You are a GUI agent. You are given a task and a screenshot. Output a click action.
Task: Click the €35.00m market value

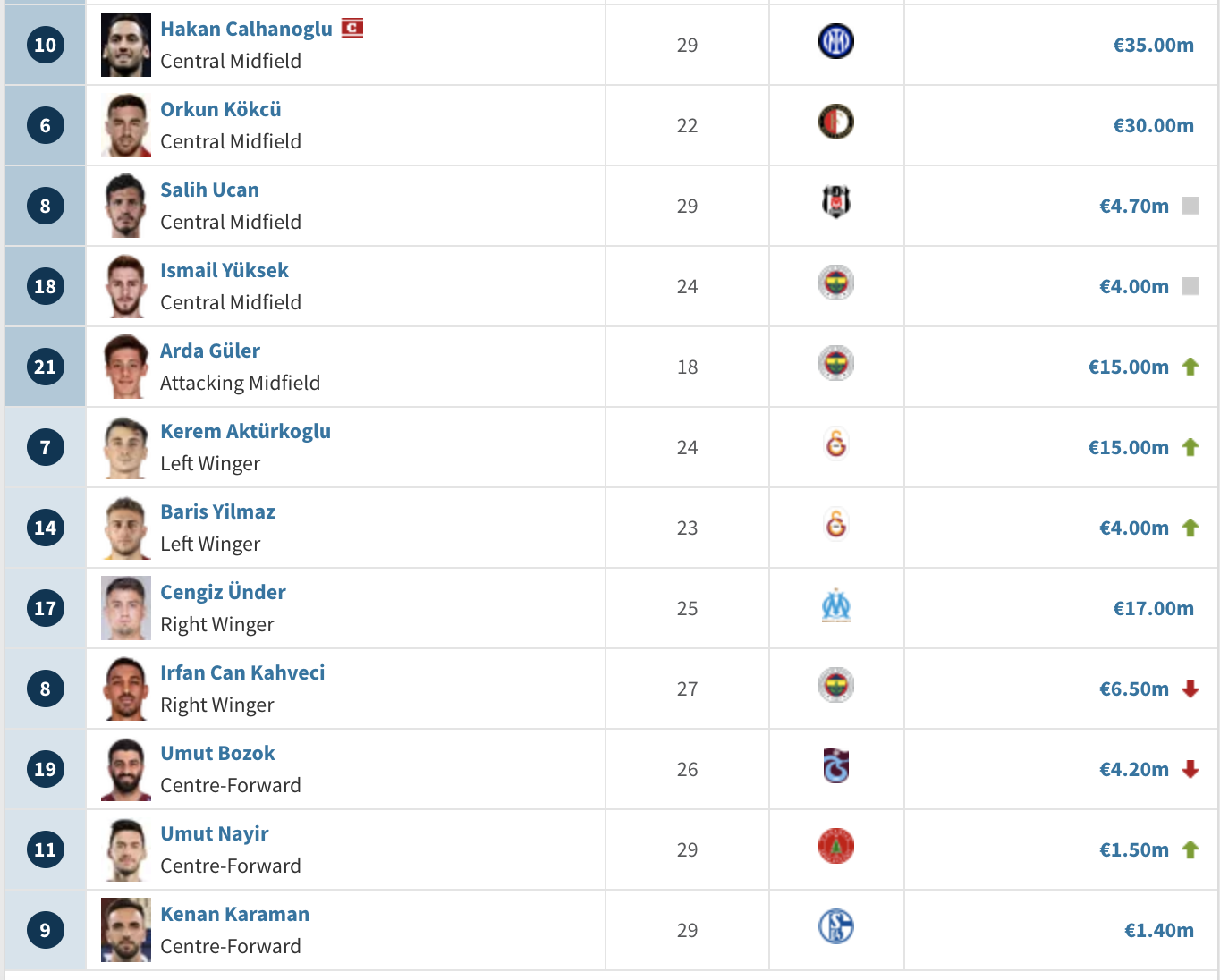click(x=1153, y=45)
